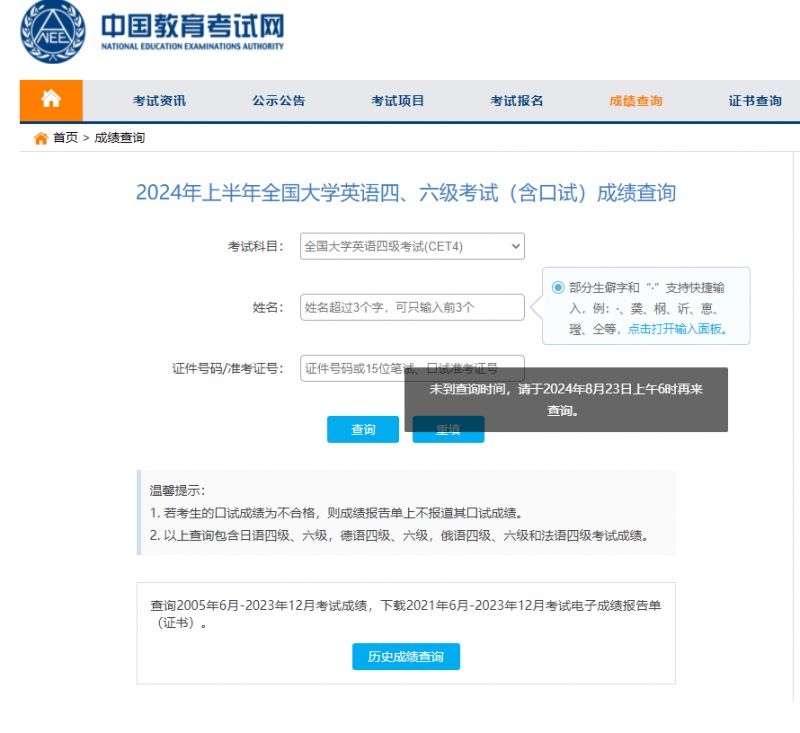This screenshot has height=733, width=800.
Task: Click the blue 查询 button
Action: pyautogui.click(x=363, y=429)
